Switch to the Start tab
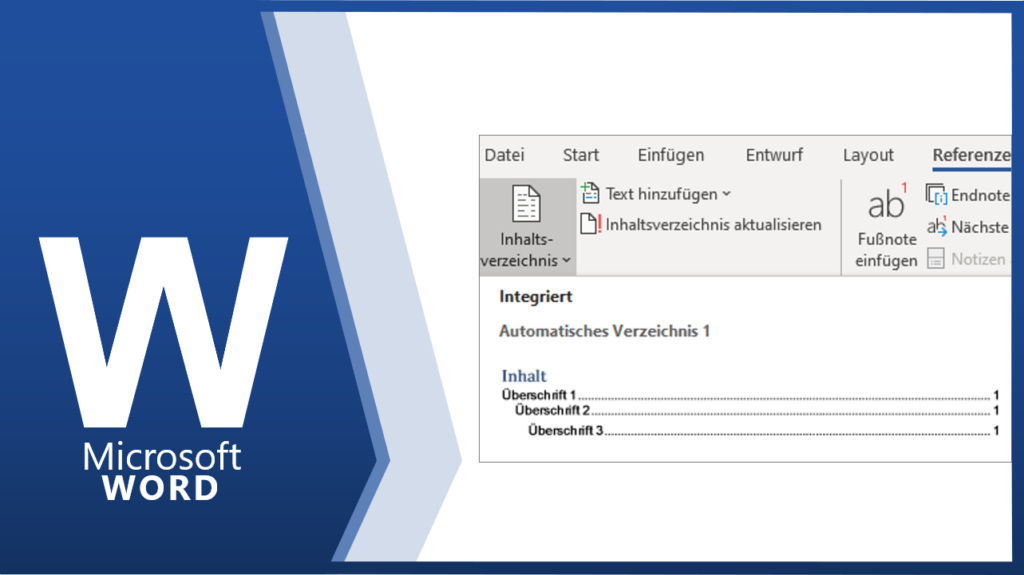1024x575 pixels. pos(581,155)
